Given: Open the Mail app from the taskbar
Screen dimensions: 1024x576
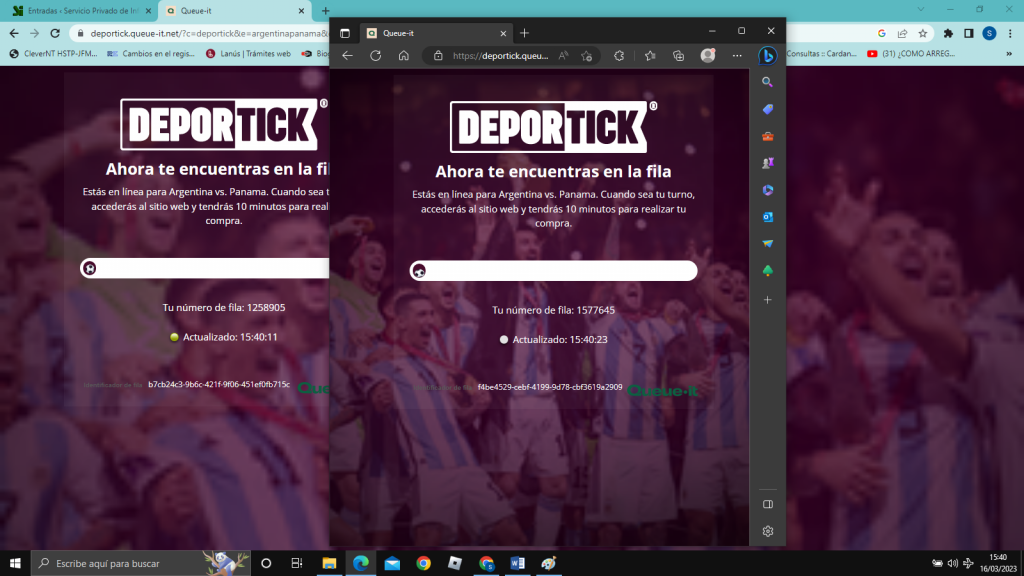Looking at the screenshot, I should point(392,563).
